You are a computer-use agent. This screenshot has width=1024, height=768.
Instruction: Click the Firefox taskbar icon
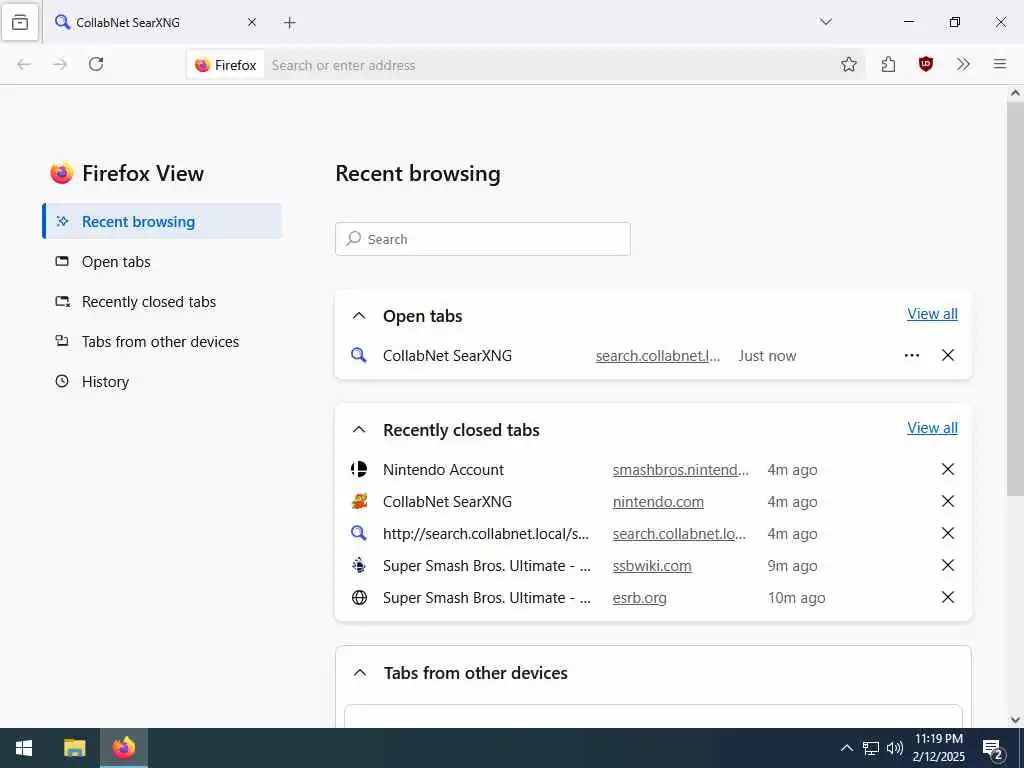point(123,748)
